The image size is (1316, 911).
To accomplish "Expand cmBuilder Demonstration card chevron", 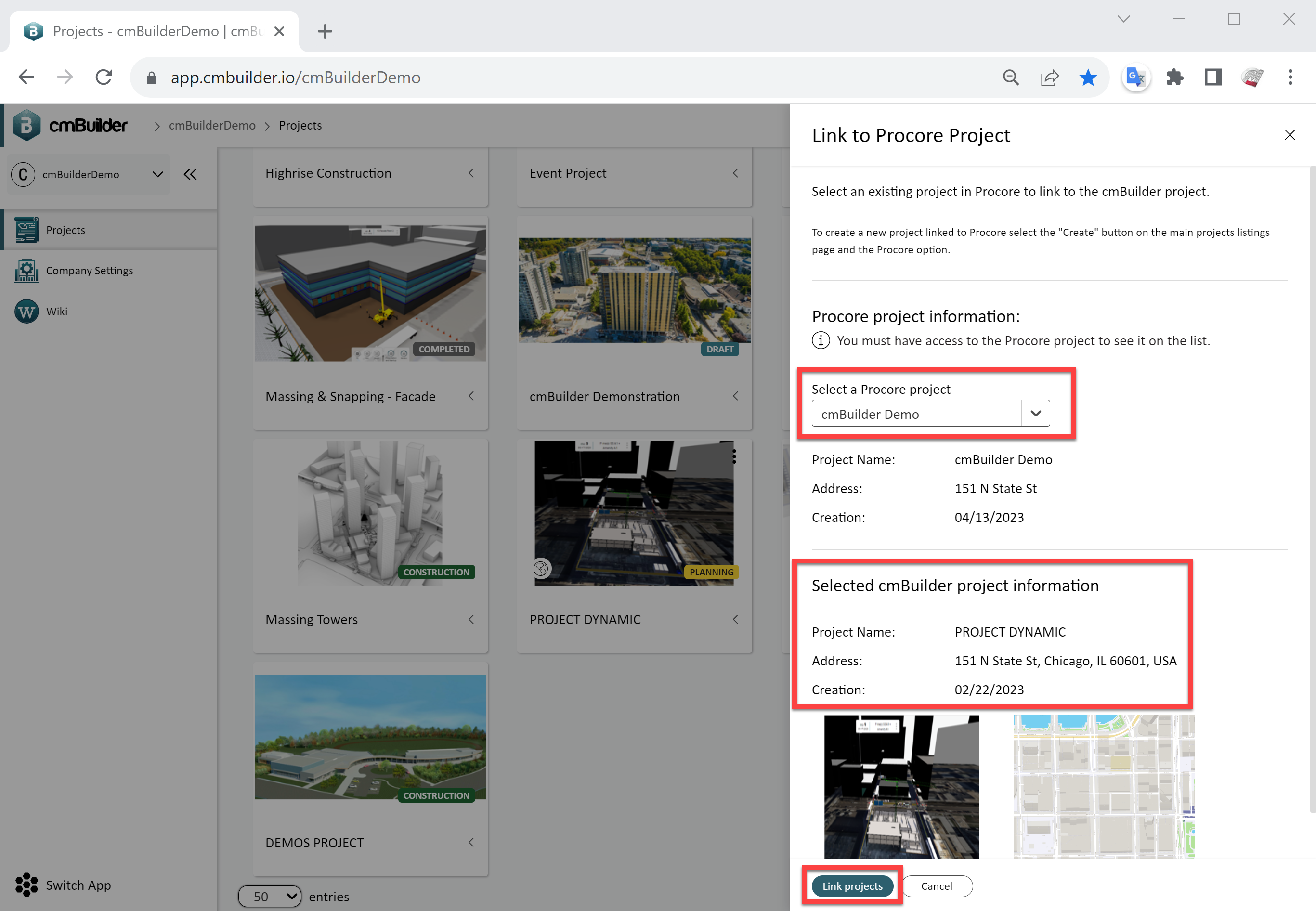I will (x=736, y=396).
